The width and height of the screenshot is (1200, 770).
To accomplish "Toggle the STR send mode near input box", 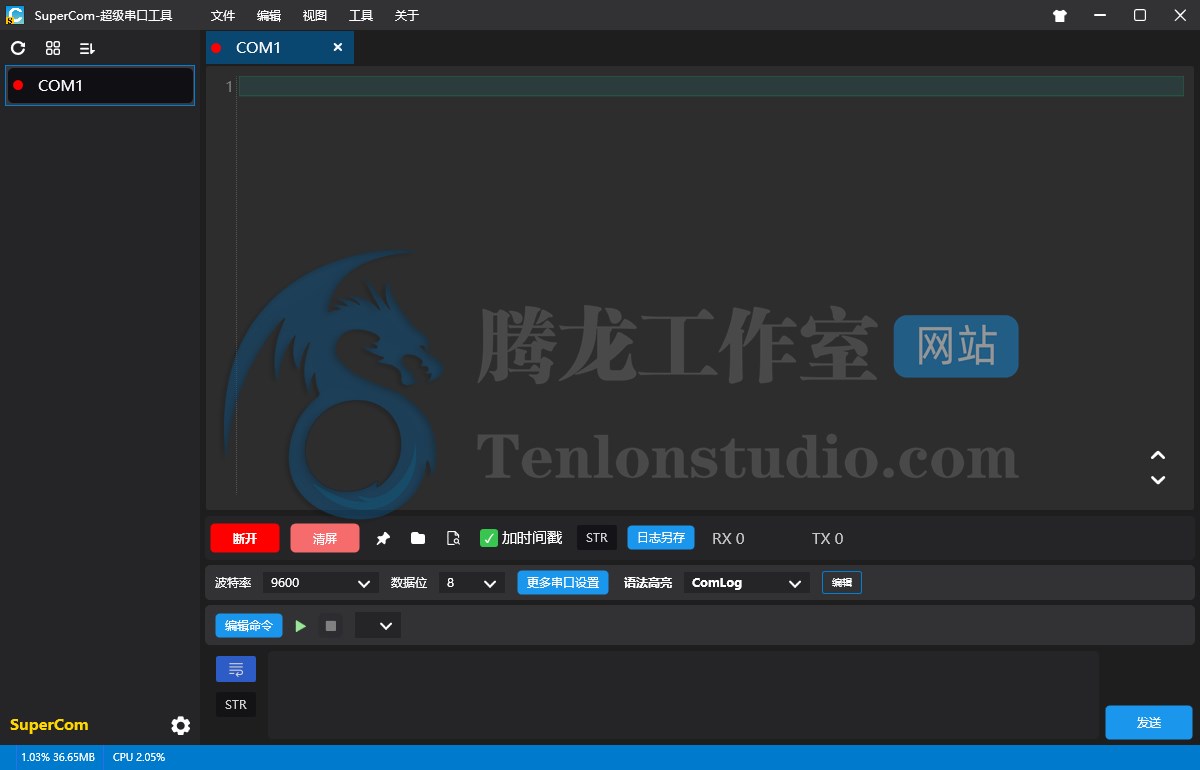I will (236, 704).
